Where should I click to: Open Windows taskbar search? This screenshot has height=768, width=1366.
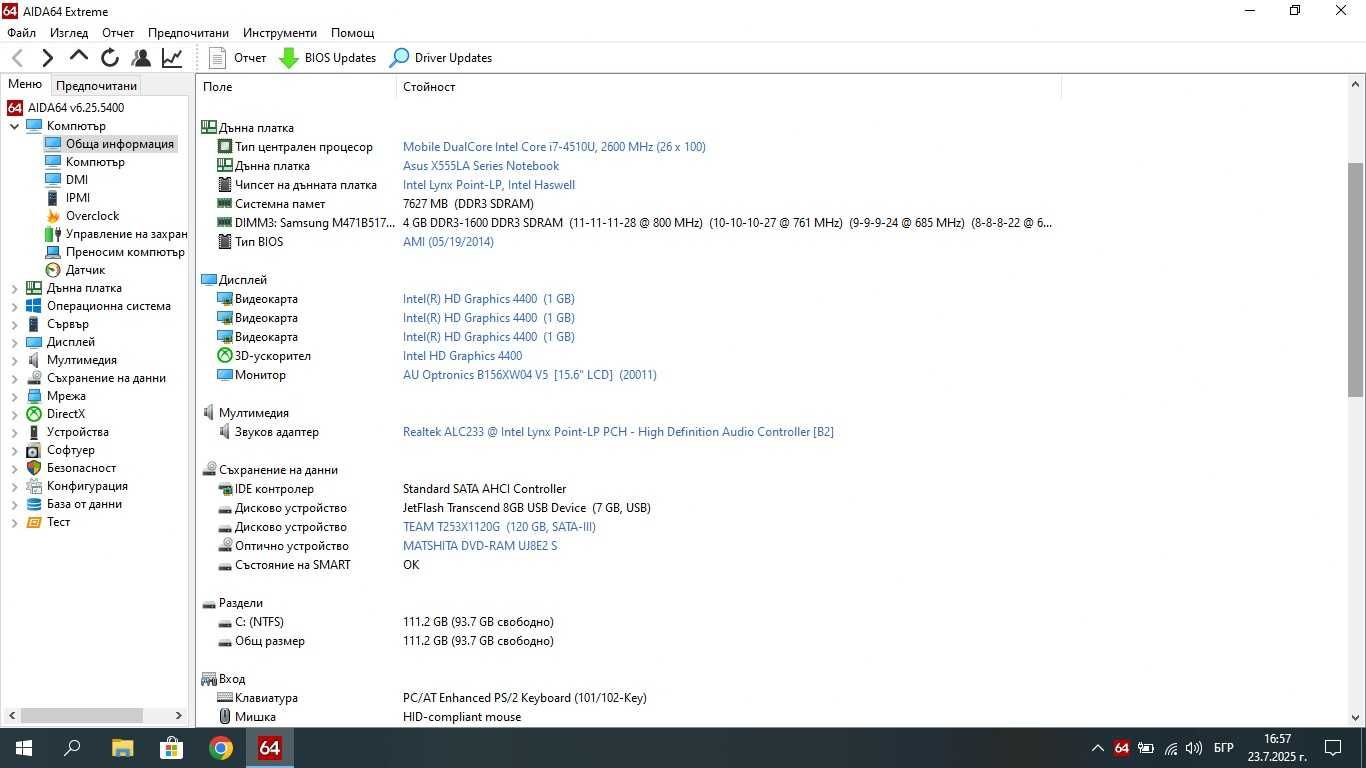pyautogui.click(x=72, y=748)
